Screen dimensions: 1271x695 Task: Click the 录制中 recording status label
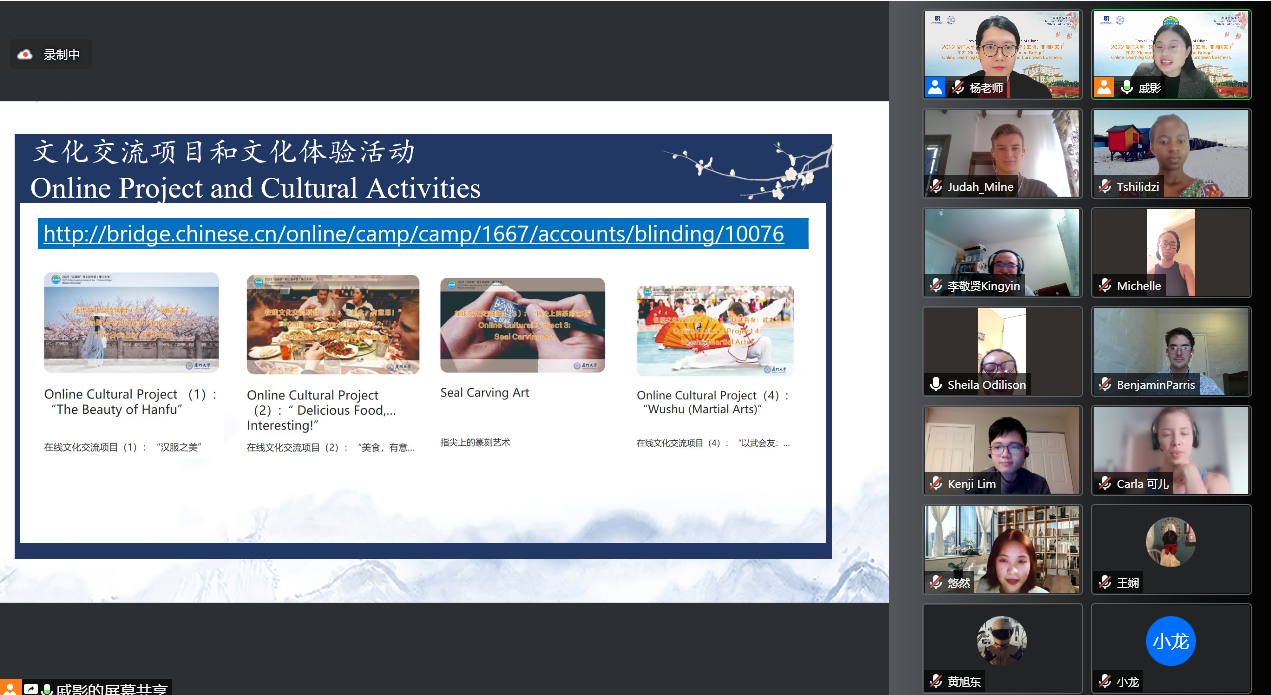coord(62,54)
